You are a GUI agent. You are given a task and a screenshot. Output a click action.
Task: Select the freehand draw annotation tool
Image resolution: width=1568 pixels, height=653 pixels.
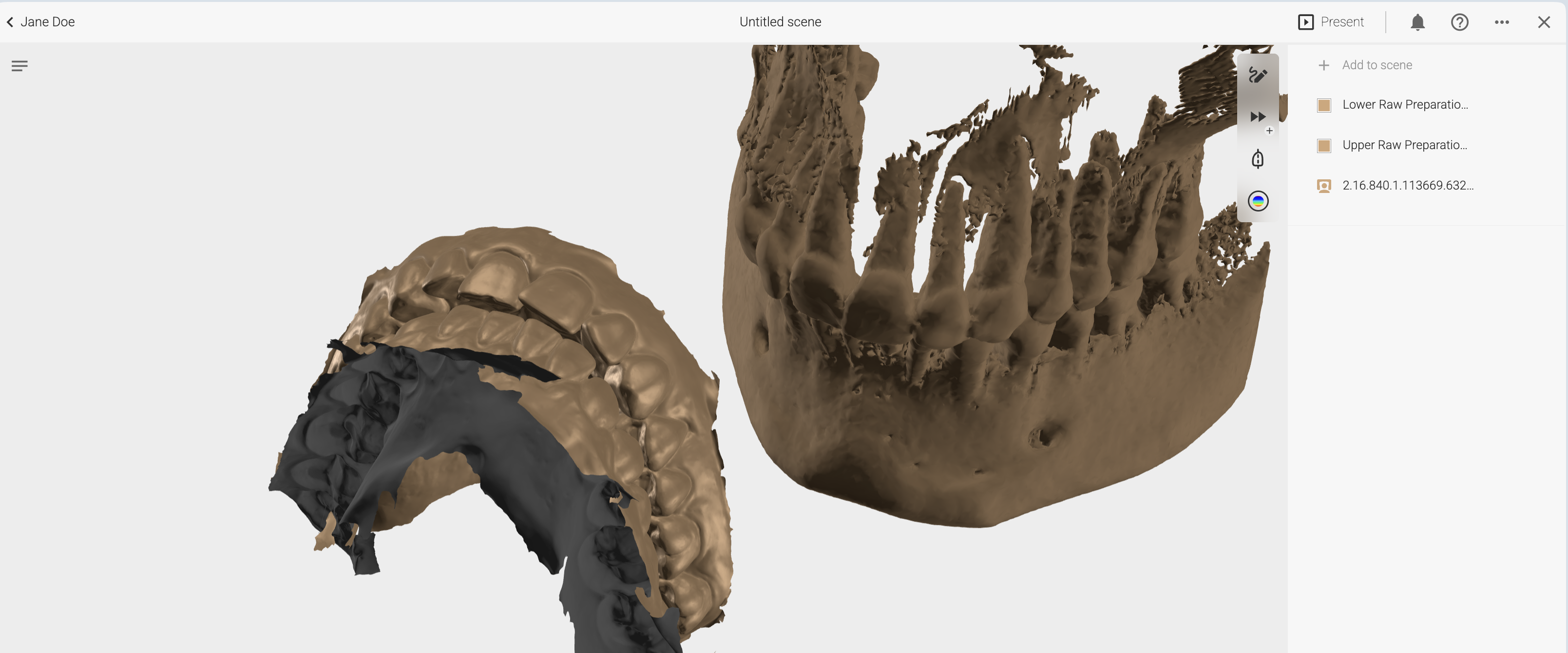[x=1258, y=76]
